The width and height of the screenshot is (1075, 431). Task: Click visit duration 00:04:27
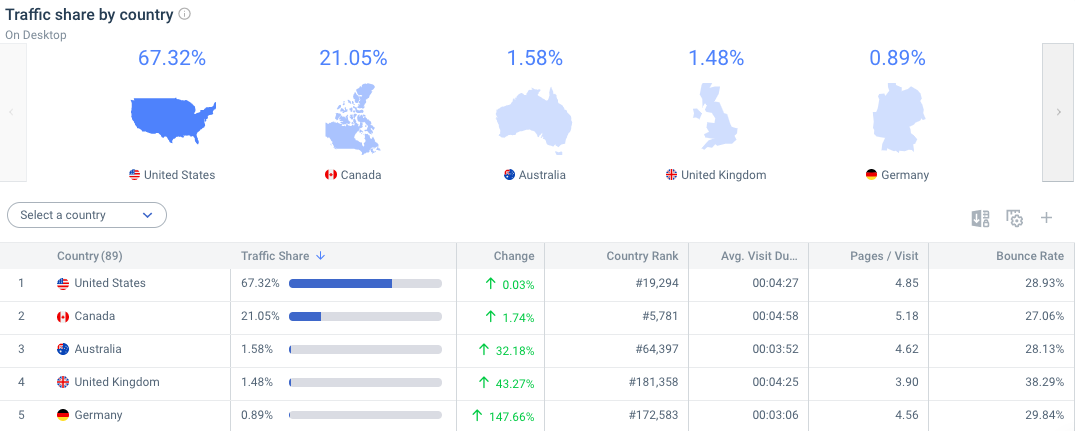775,283
